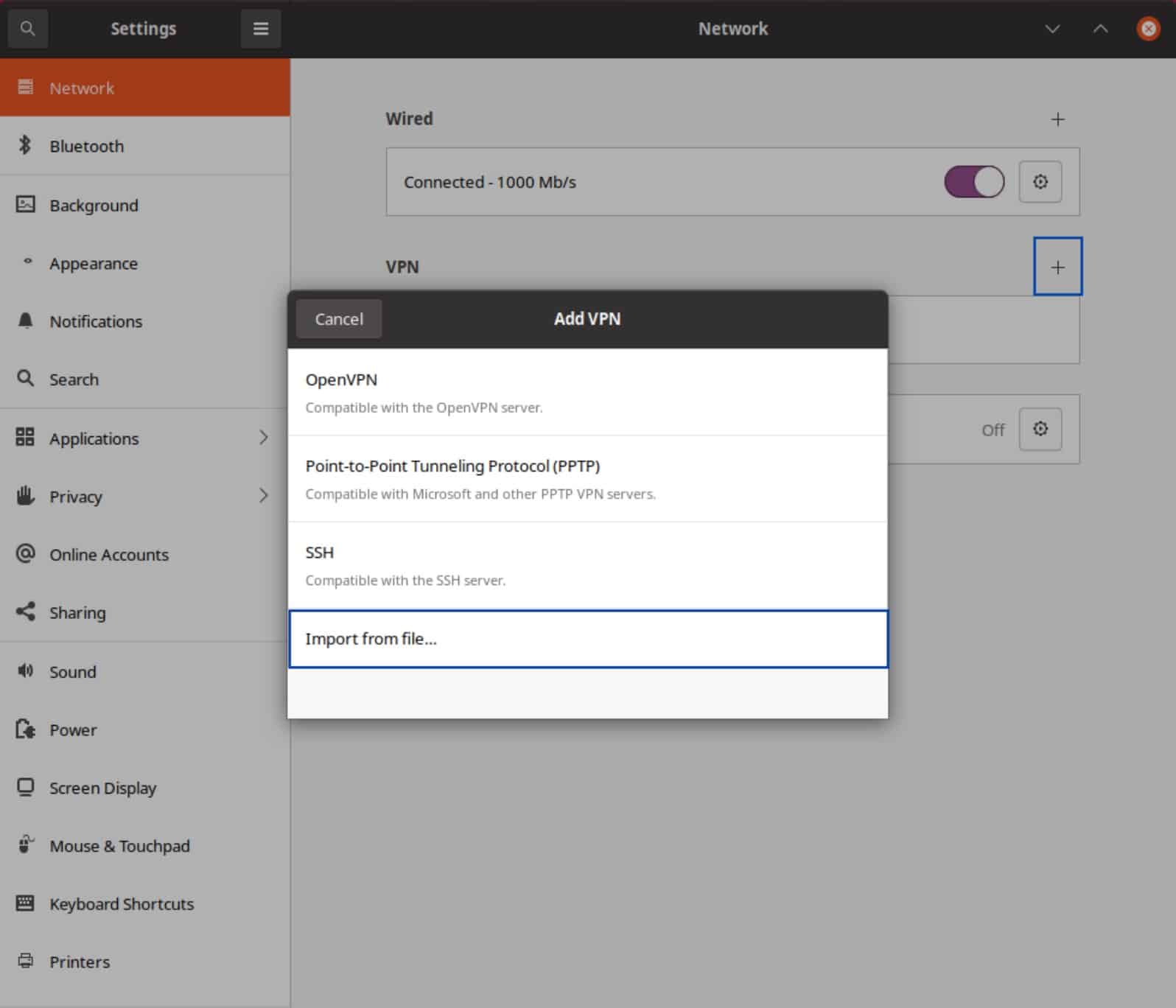
Task: Choose the OpenVPN option
Action: (587, 392)
